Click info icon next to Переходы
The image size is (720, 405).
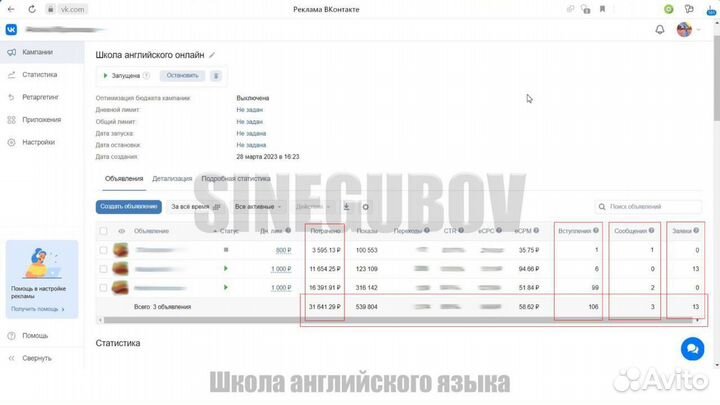point(427,231)
